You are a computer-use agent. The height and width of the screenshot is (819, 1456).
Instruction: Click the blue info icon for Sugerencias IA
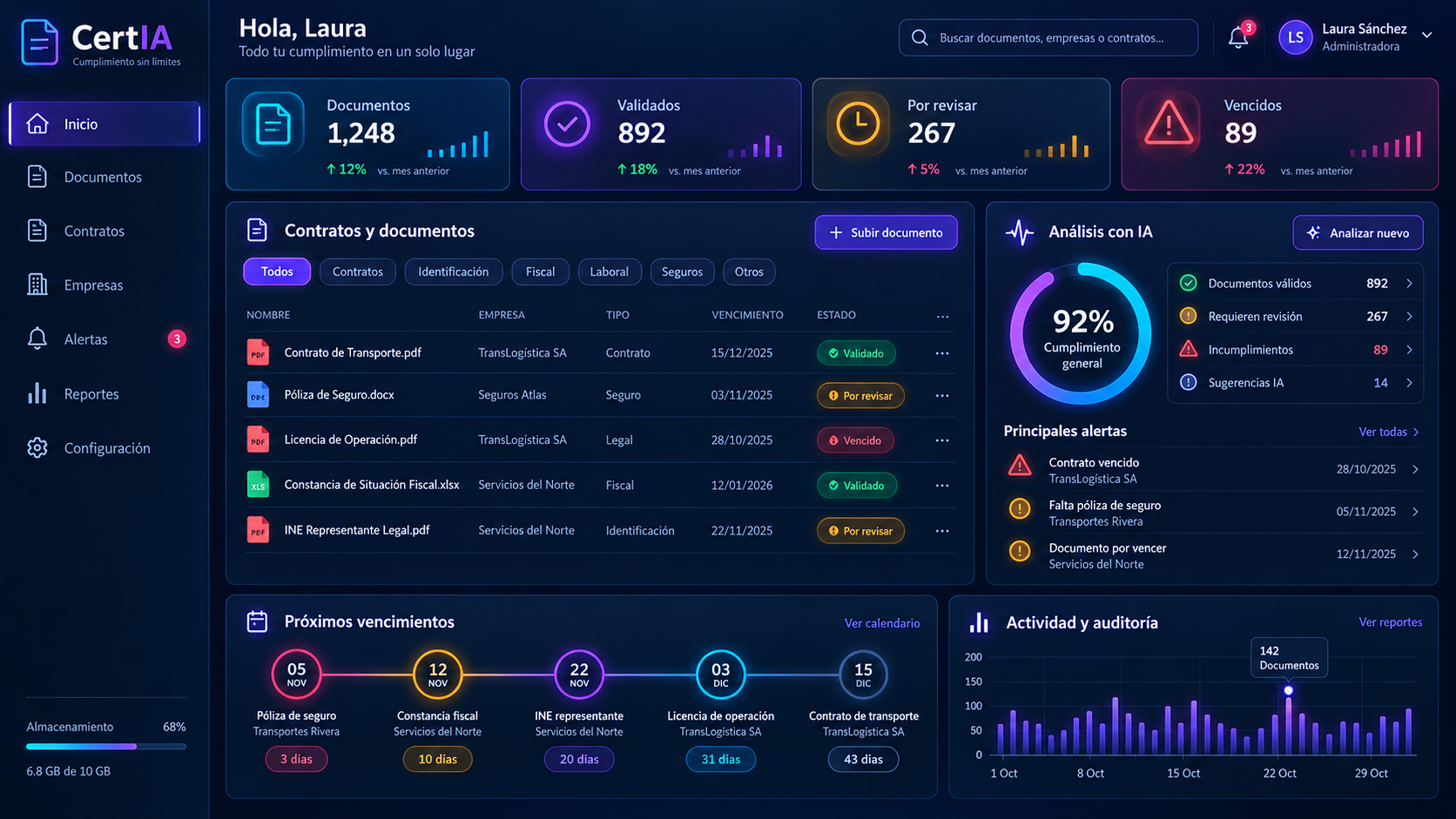(1188, 382)
